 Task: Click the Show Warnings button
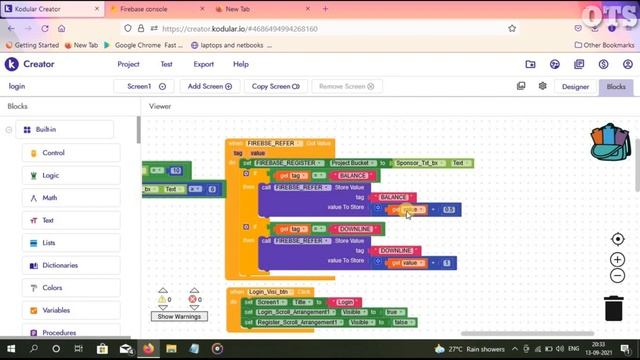coord(179,316)
